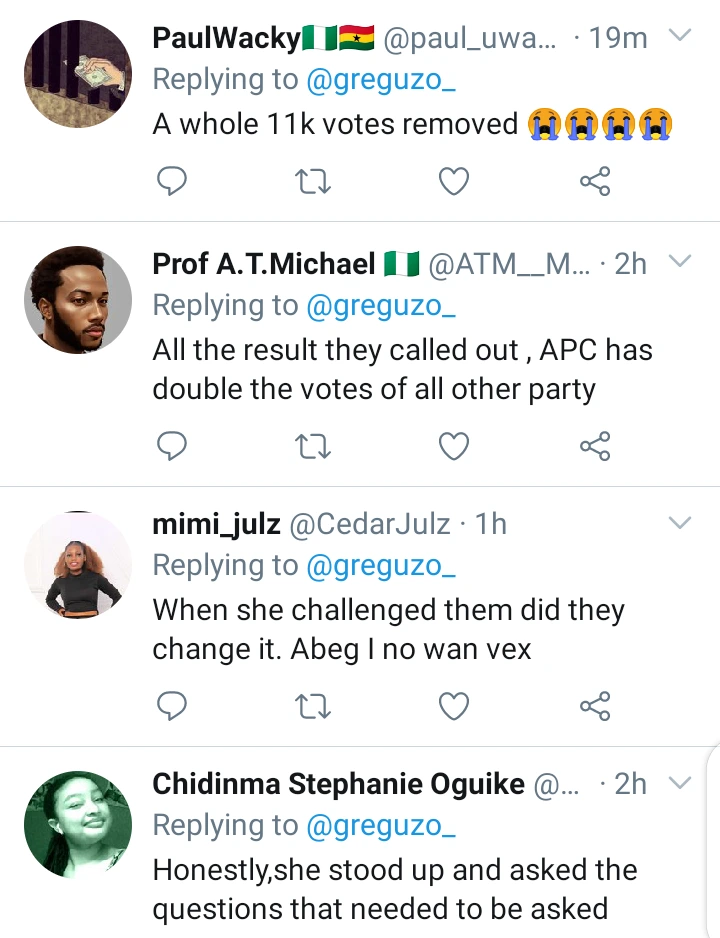Open Chidinma Stephanie Oguike's avatar
Viewport: 720px width, 938px height.
[78, 823]
